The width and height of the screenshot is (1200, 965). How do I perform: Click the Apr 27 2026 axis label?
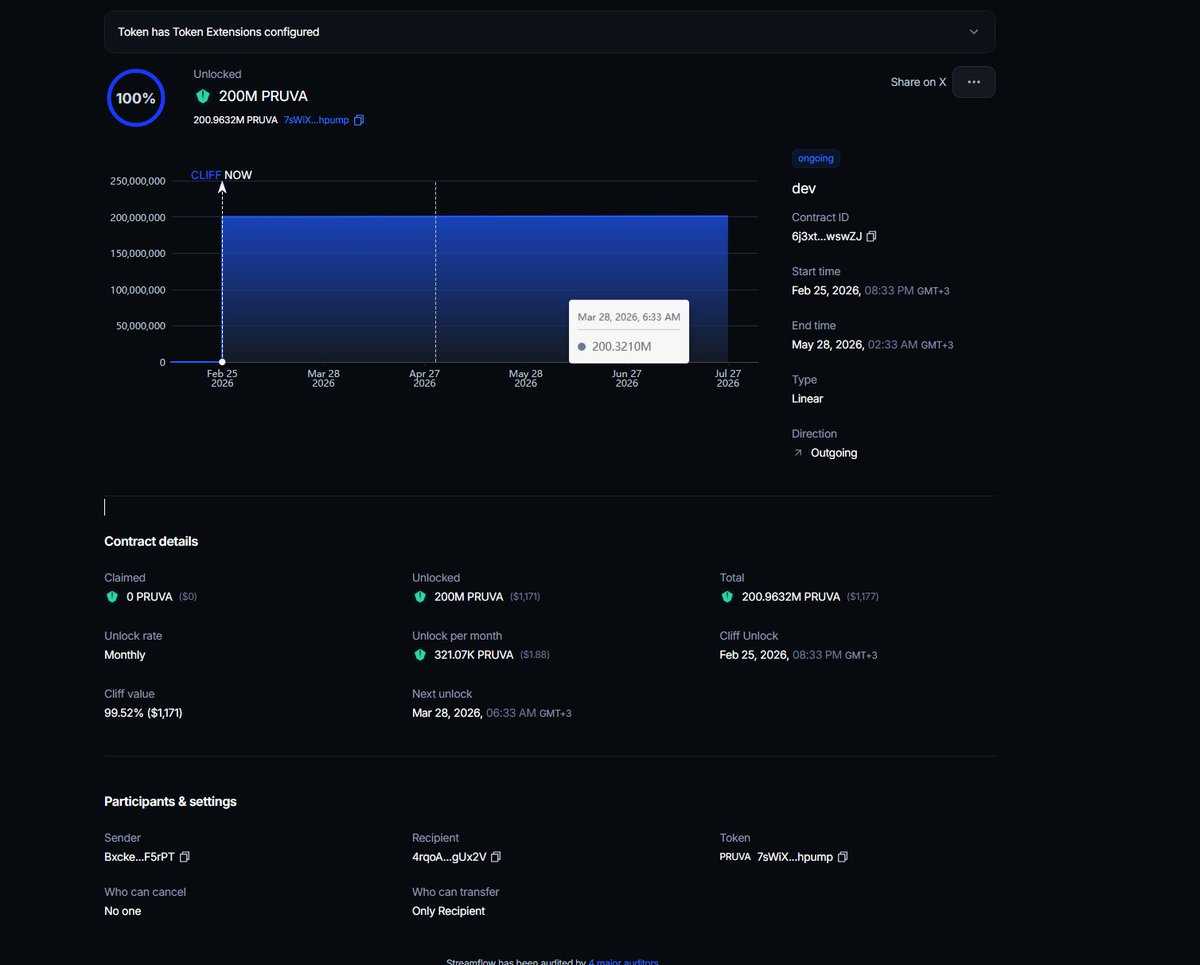tap(424, 378)
